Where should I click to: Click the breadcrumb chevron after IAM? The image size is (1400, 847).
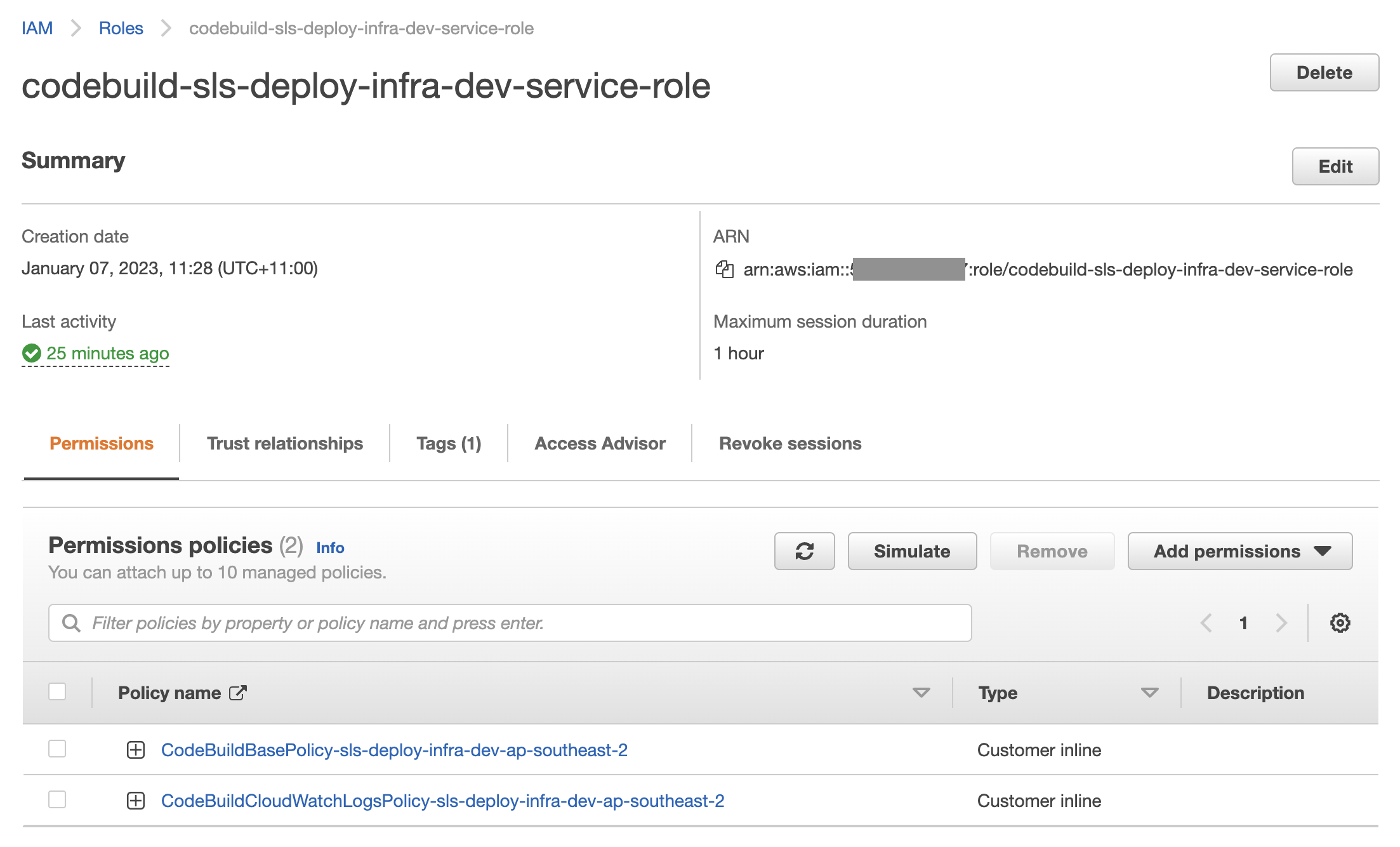point(76,28)
